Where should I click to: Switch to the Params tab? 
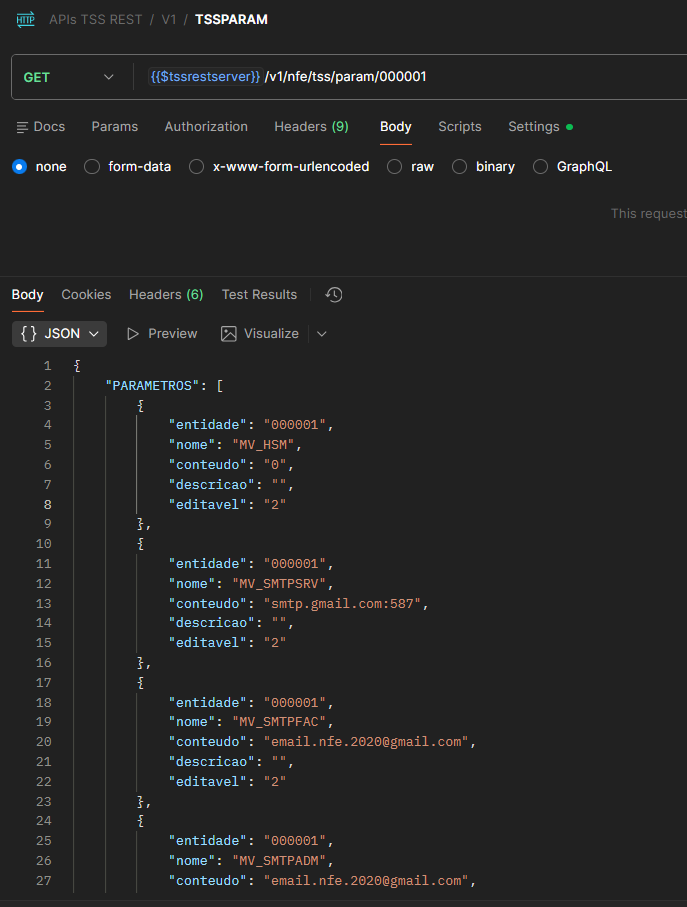click(x=115, y=127)
